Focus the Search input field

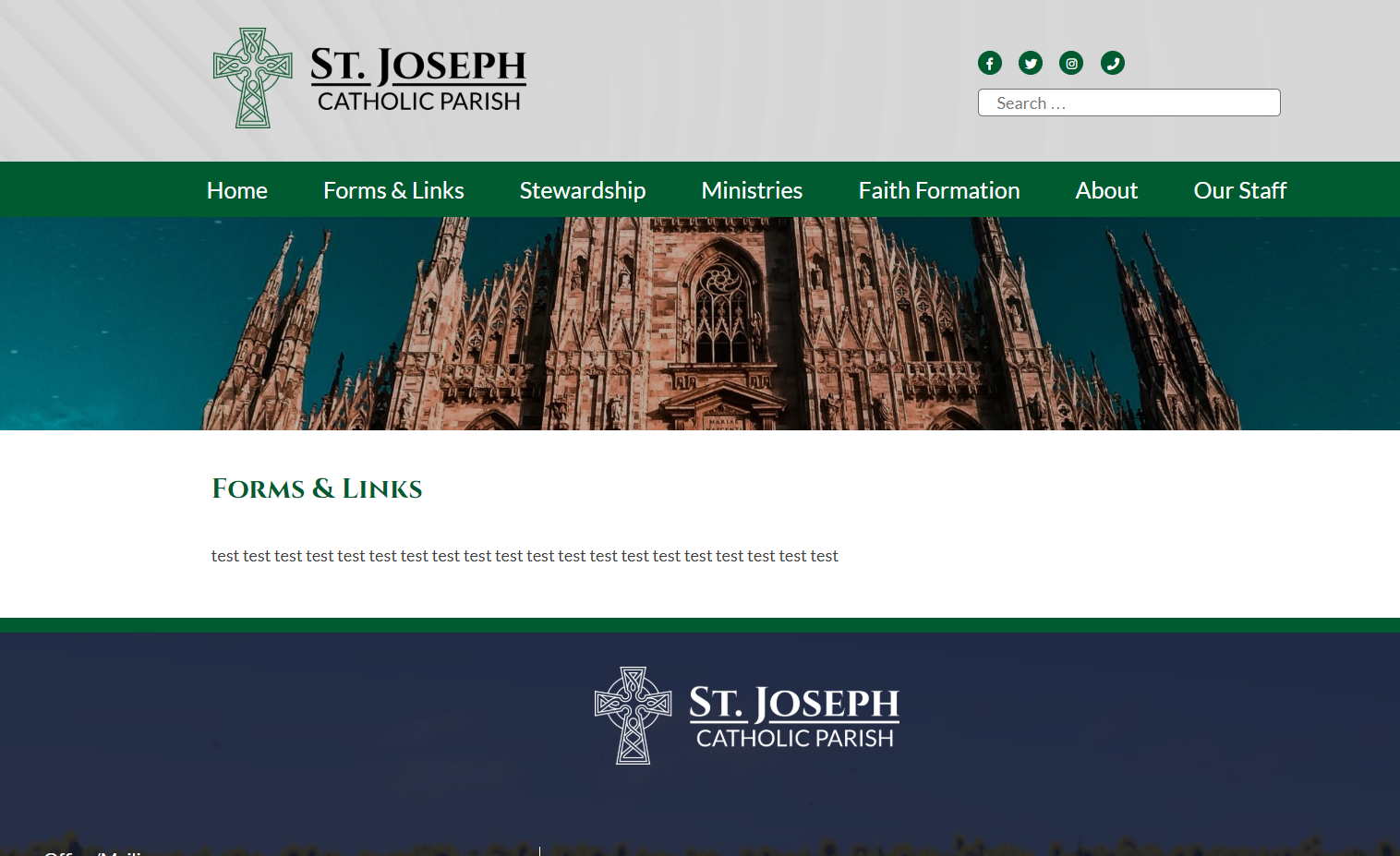[x=1128, y=102]
